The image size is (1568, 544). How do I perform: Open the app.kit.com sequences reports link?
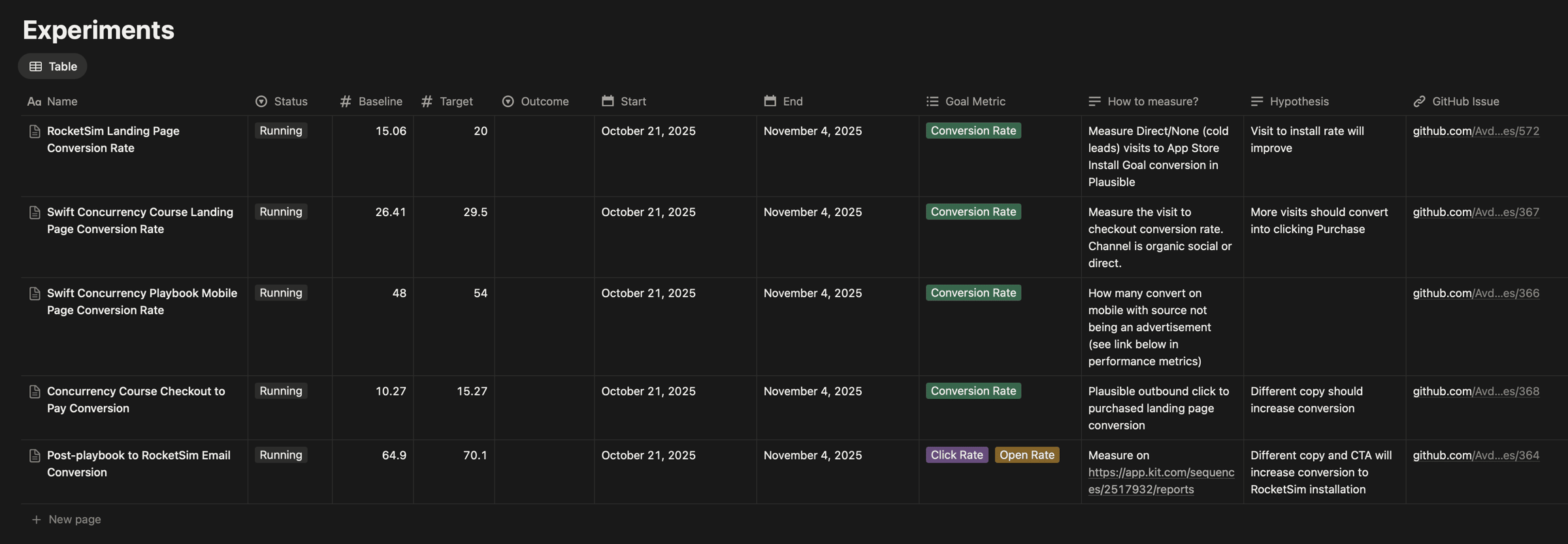pos(1160,481)
